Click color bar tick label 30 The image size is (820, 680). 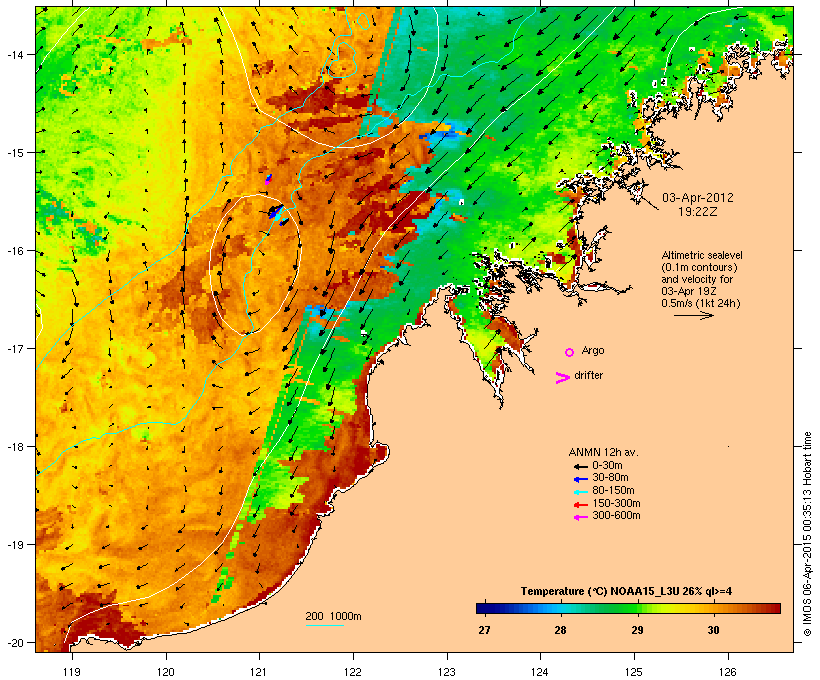713,630
